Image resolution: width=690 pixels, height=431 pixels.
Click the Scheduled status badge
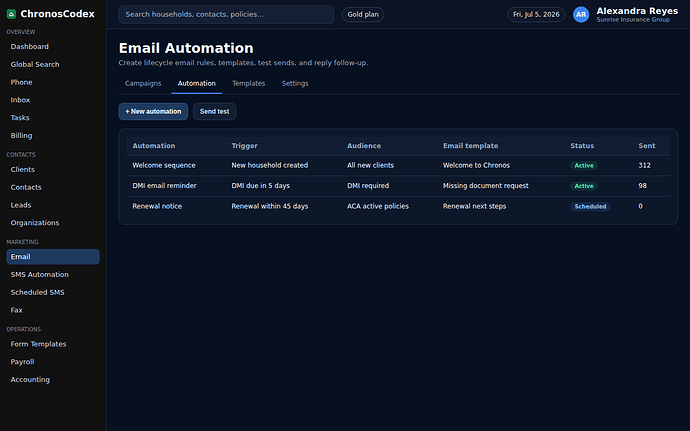[590, 206]
